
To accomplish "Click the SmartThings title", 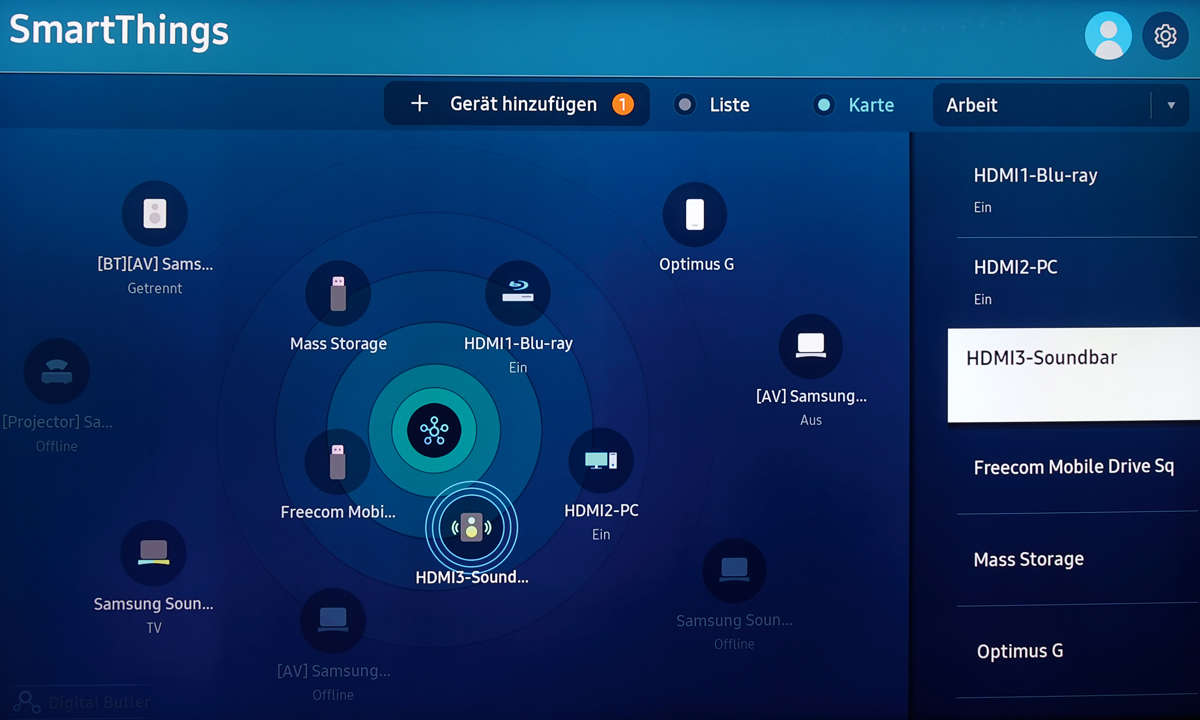I will [x=119, y=30].
